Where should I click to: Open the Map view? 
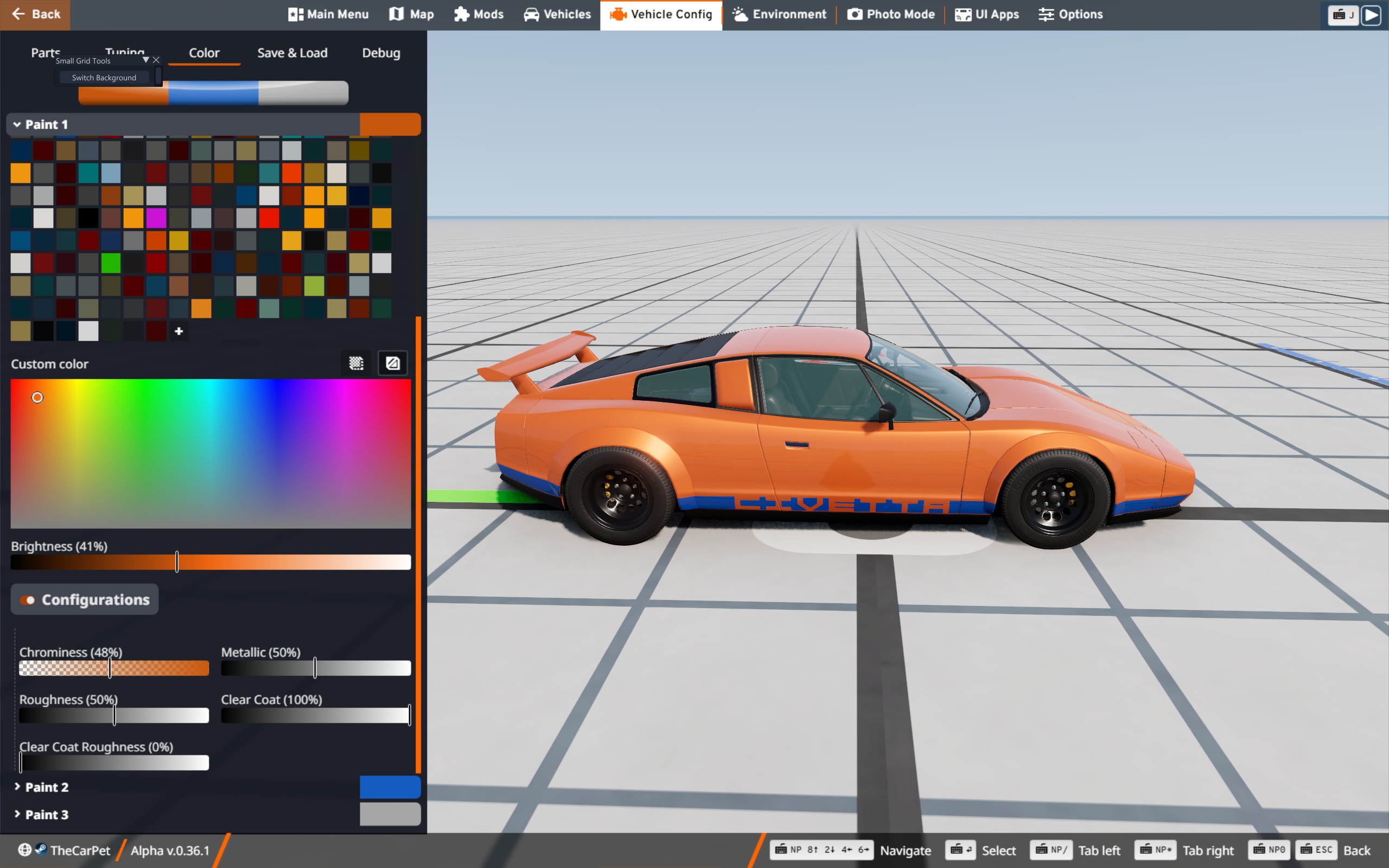pos(411,14)
